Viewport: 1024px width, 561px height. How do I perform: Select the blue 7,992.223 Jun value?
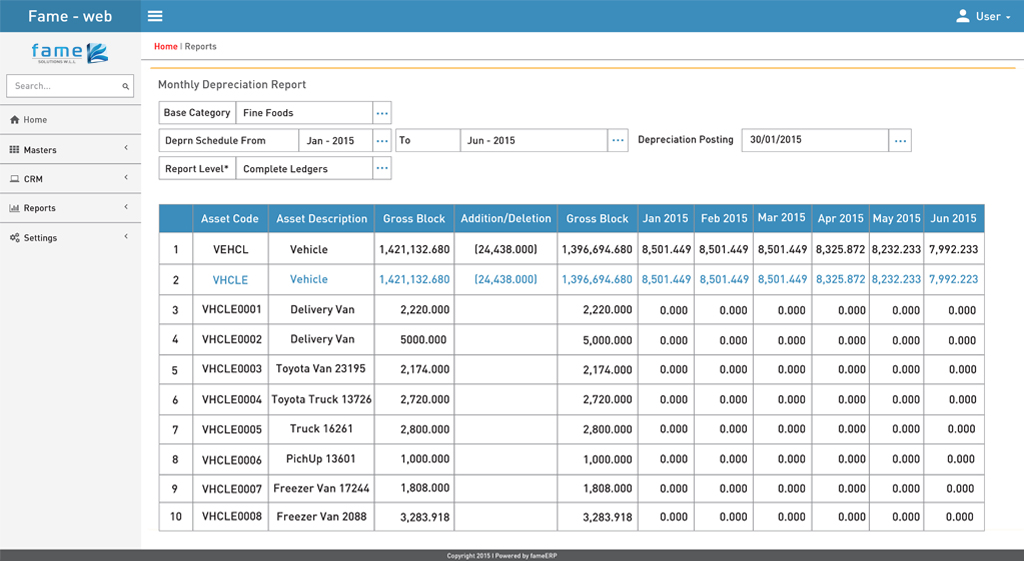pos(953,280)
